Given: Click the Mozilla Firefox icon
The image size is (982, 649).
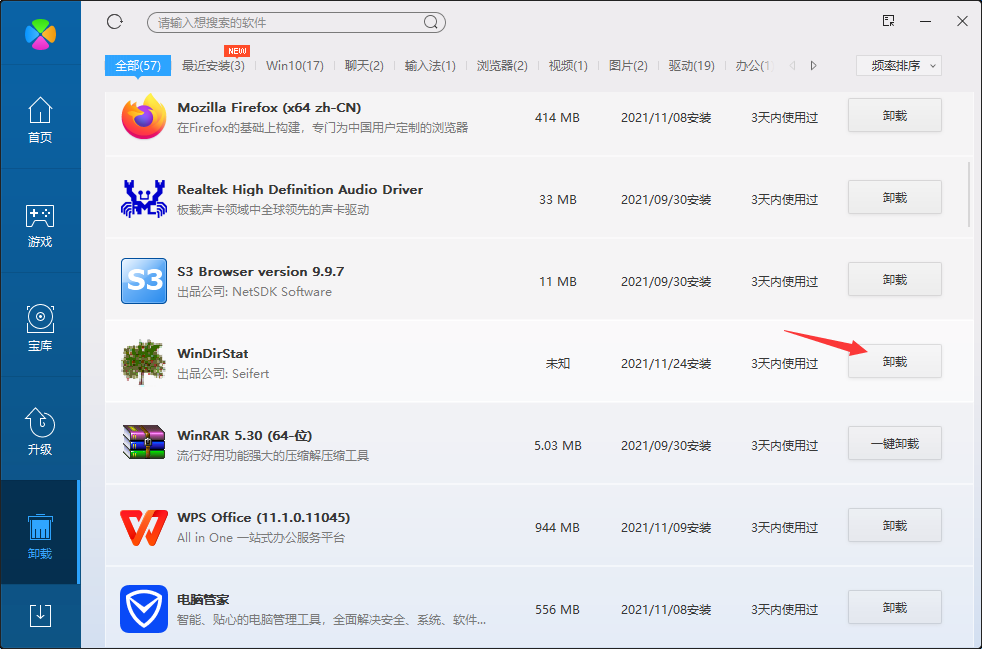Looking at the screenshot, I should (x=144, y=117).
